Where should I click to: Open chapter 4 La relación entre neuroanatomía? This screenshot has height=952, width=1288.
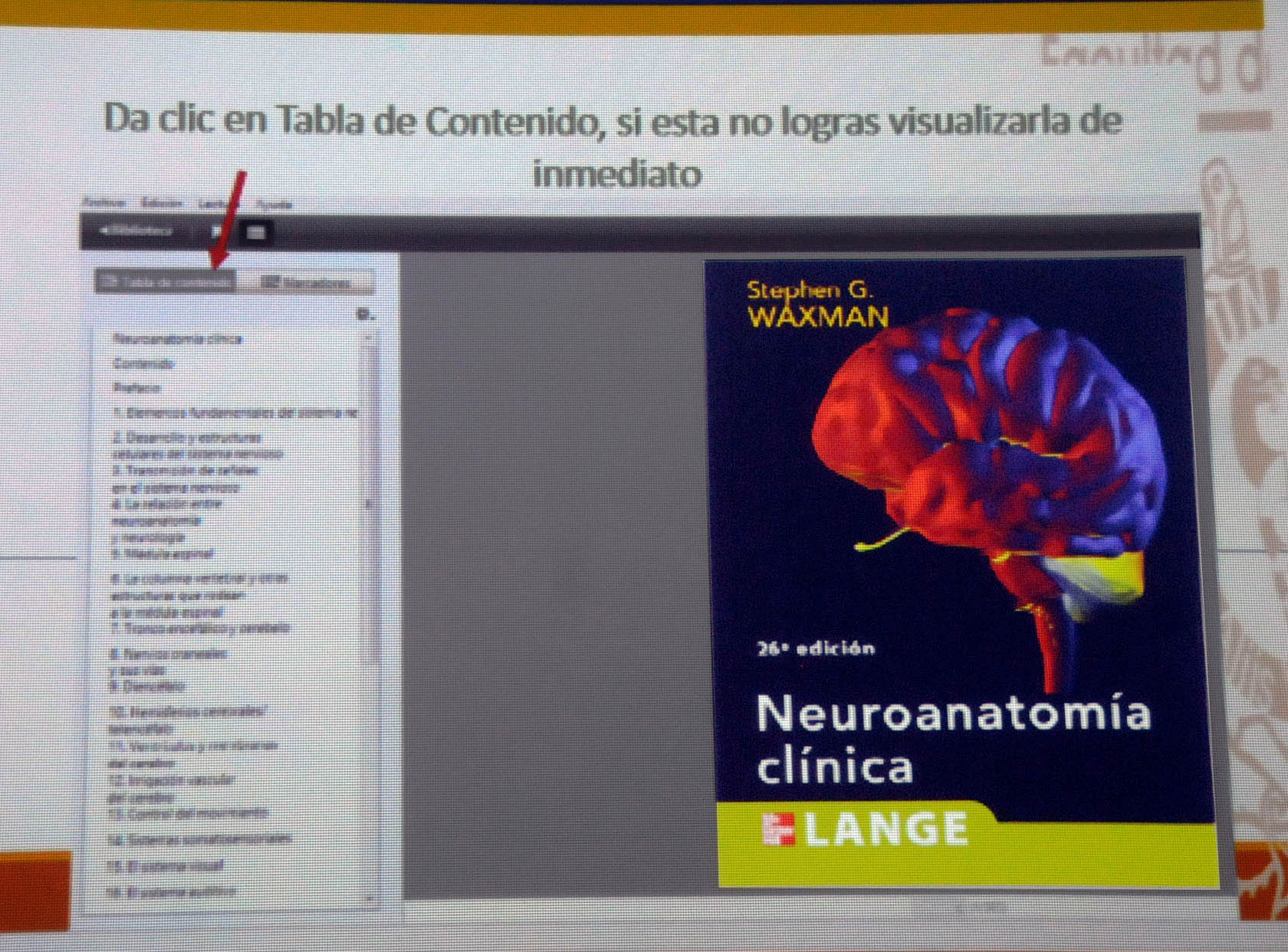(x=166, y=520)
